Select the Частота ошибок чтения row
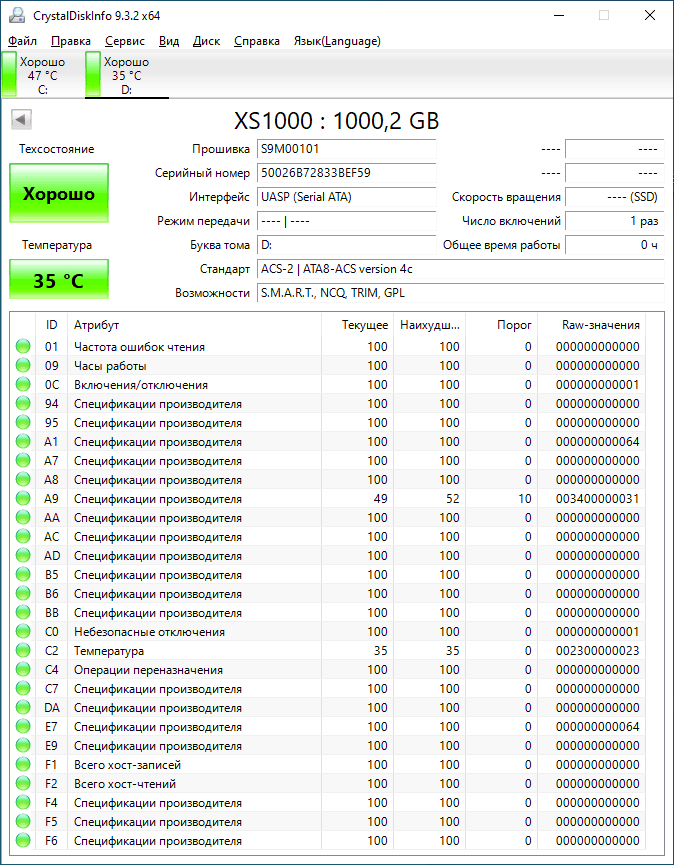 328,346
